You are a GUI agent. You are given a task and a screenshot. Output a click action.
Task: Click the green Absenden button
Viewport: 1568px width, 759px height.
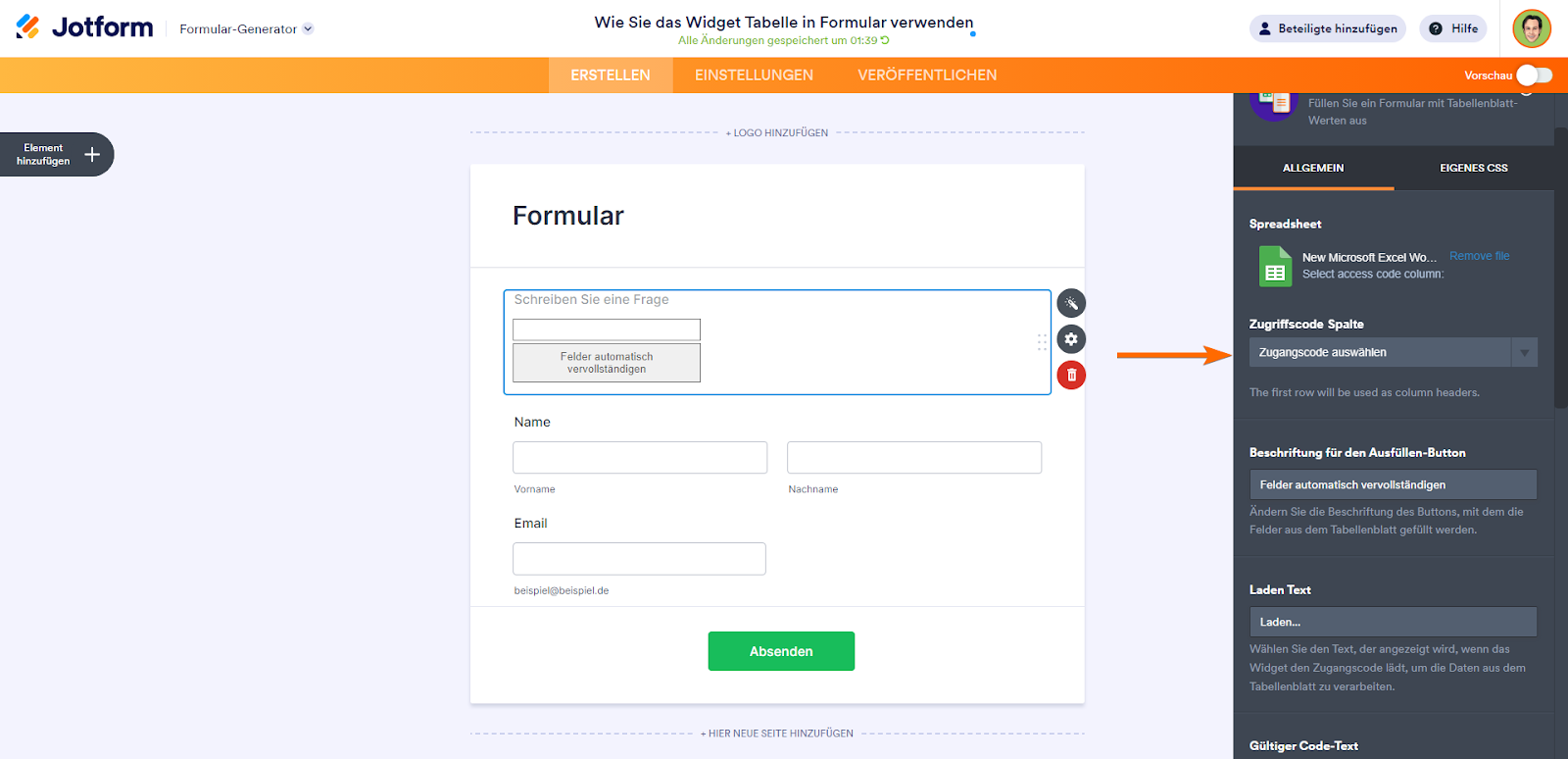pyautogui.click(x=781, y=651)
